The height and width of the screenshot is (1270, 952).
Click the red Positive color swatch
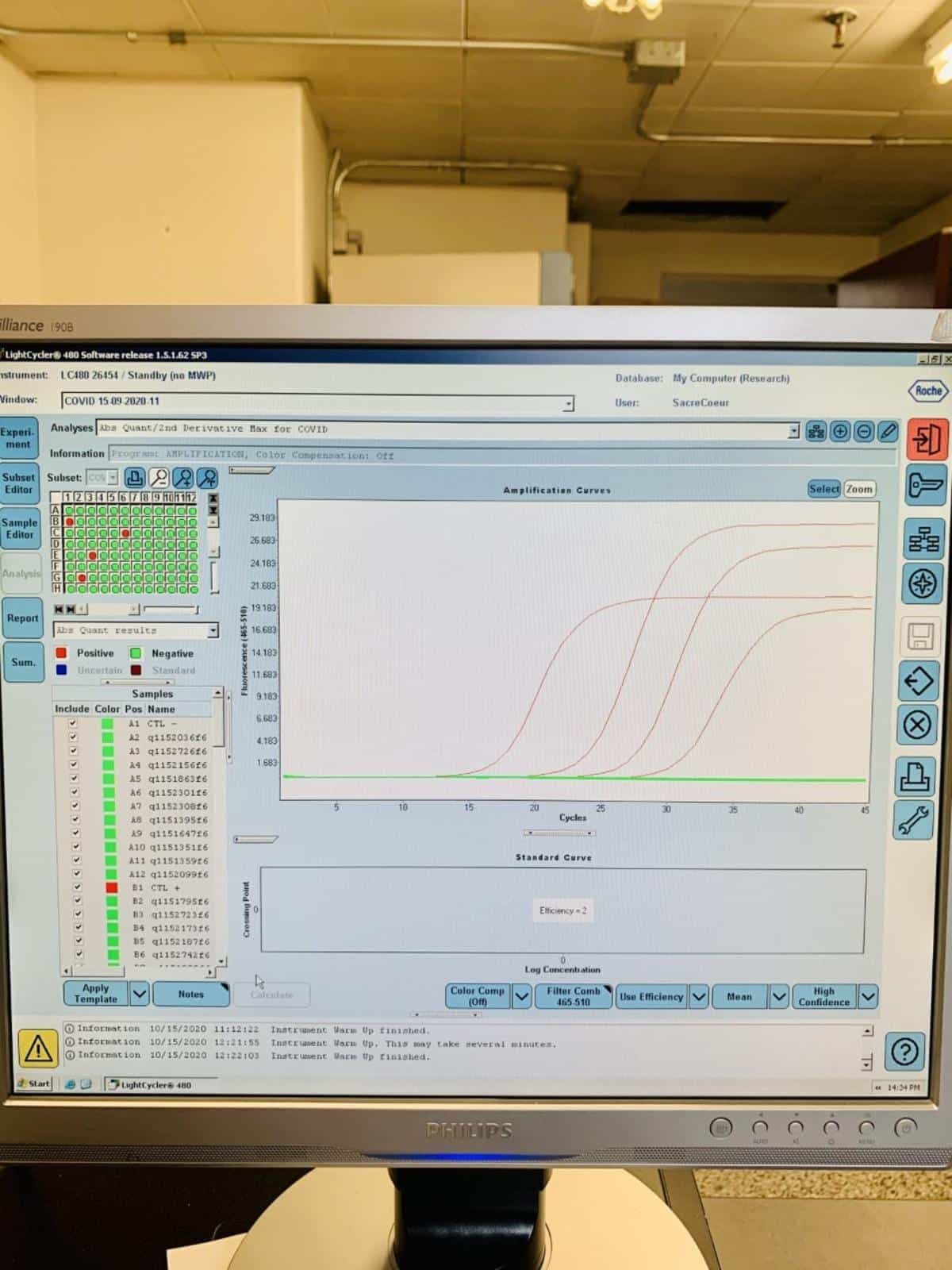tap(61, 653)
